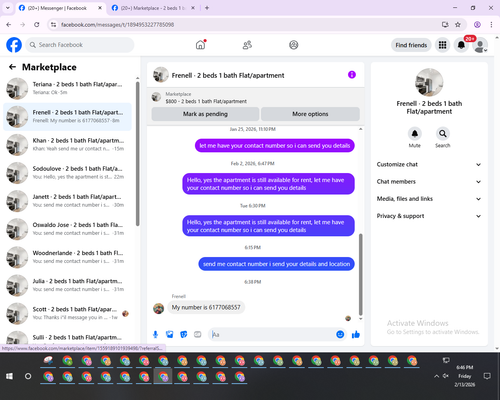Screen dimensions: 500x400
Task: Open the account profile picture menu
Action: (x=480, y=45)
